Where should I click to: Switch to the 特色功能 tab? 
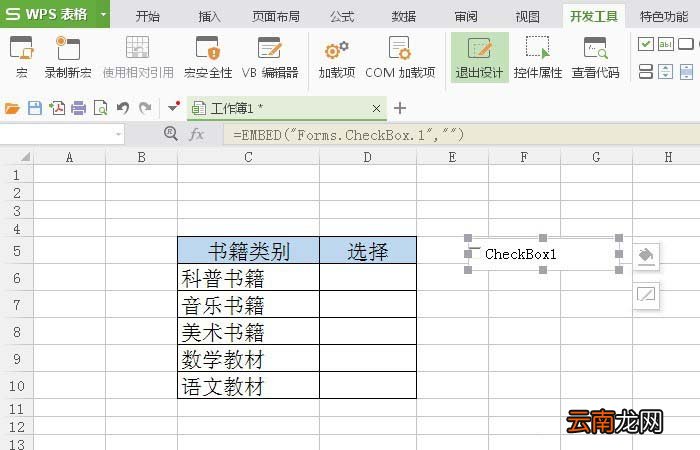point(664,17)
